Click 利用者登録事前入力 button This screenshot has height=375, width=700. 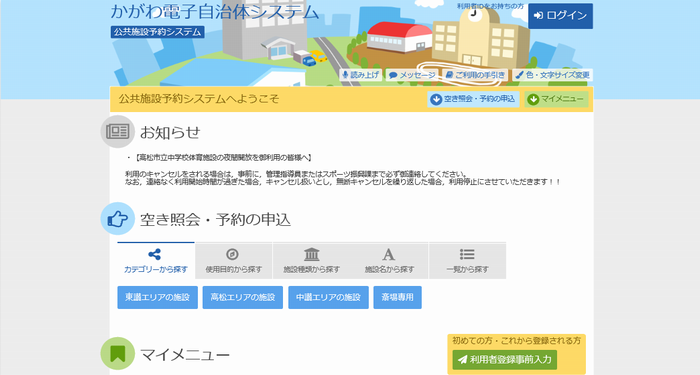[504, 359]
